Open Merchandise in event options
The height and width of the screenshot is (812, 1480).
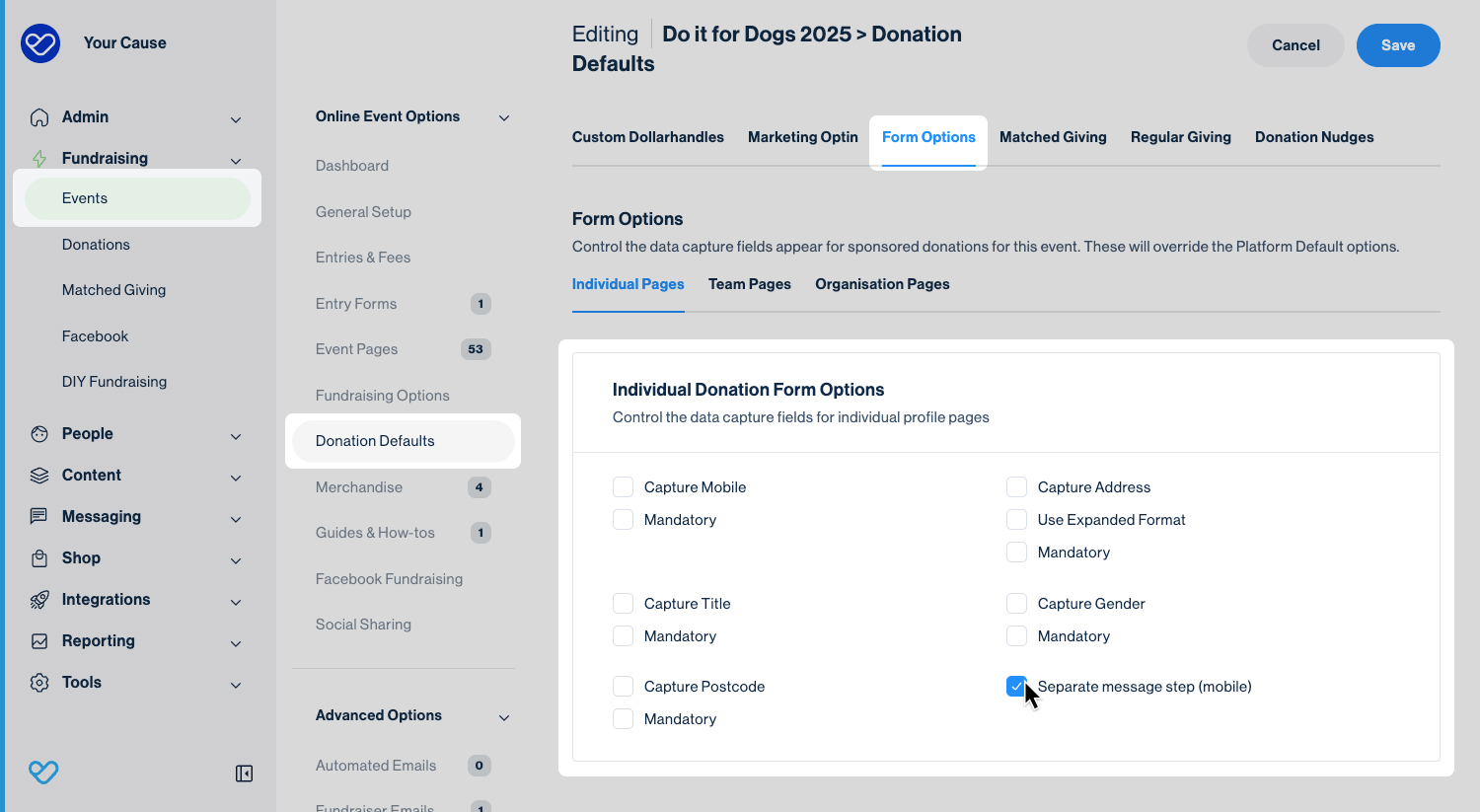pyautogui.click(x=359, y=487)
